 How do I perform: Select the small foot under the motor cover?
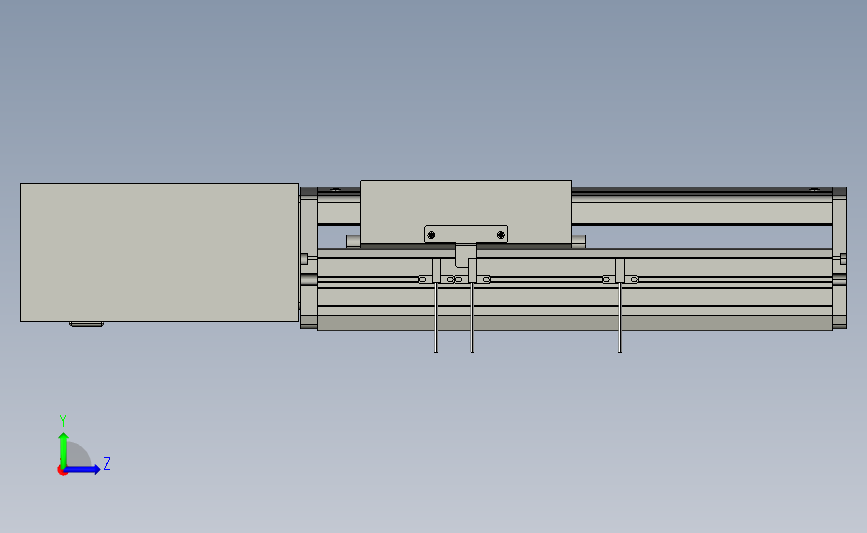[x=86, y=324]
